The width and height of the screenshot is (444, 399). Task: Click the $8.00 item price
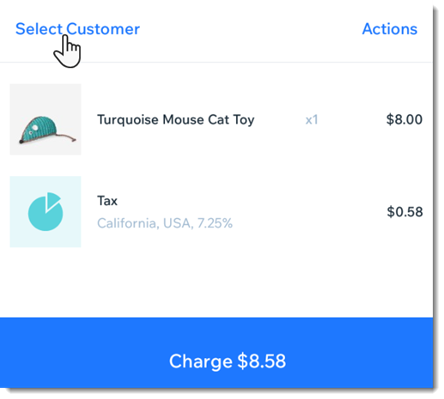click(x=404, y=119)
